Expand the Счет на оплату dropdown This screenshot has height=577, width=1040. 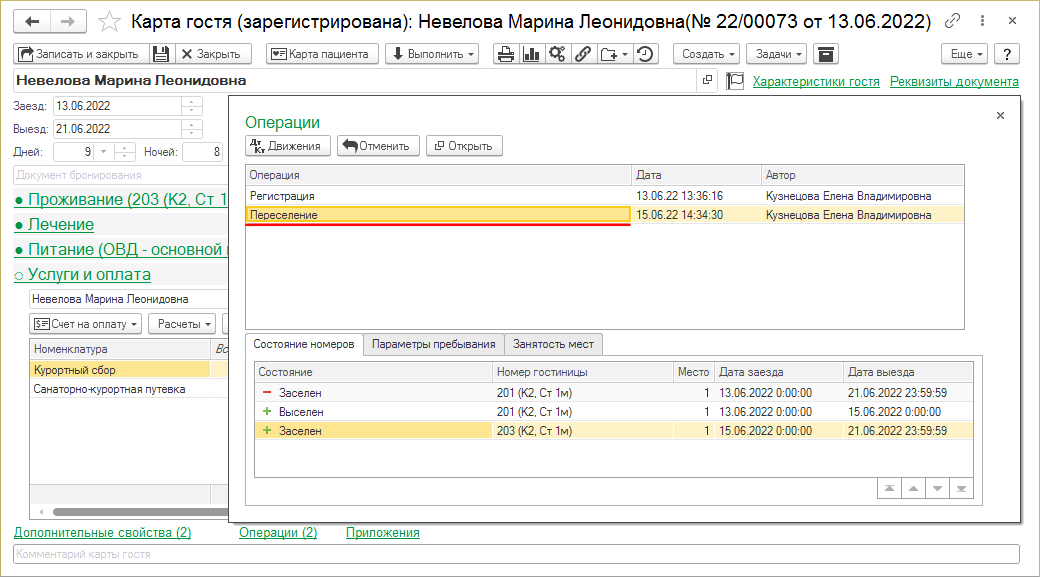tap(85, 323)
